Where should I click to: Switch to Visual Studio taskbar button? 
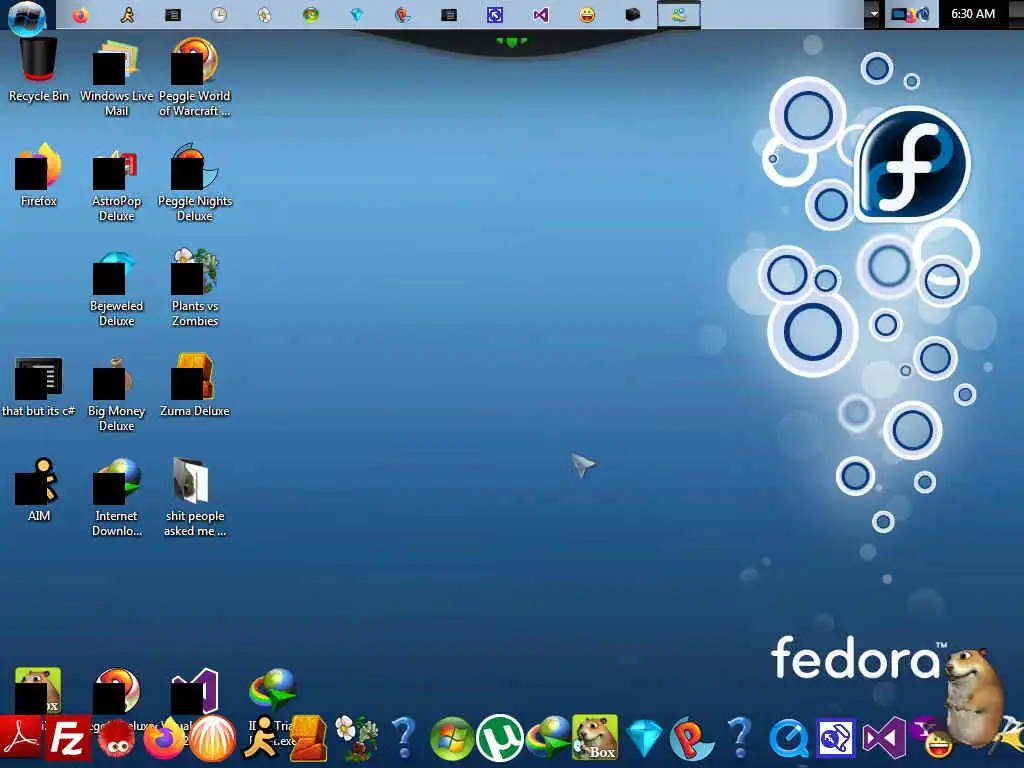point(541,15)
